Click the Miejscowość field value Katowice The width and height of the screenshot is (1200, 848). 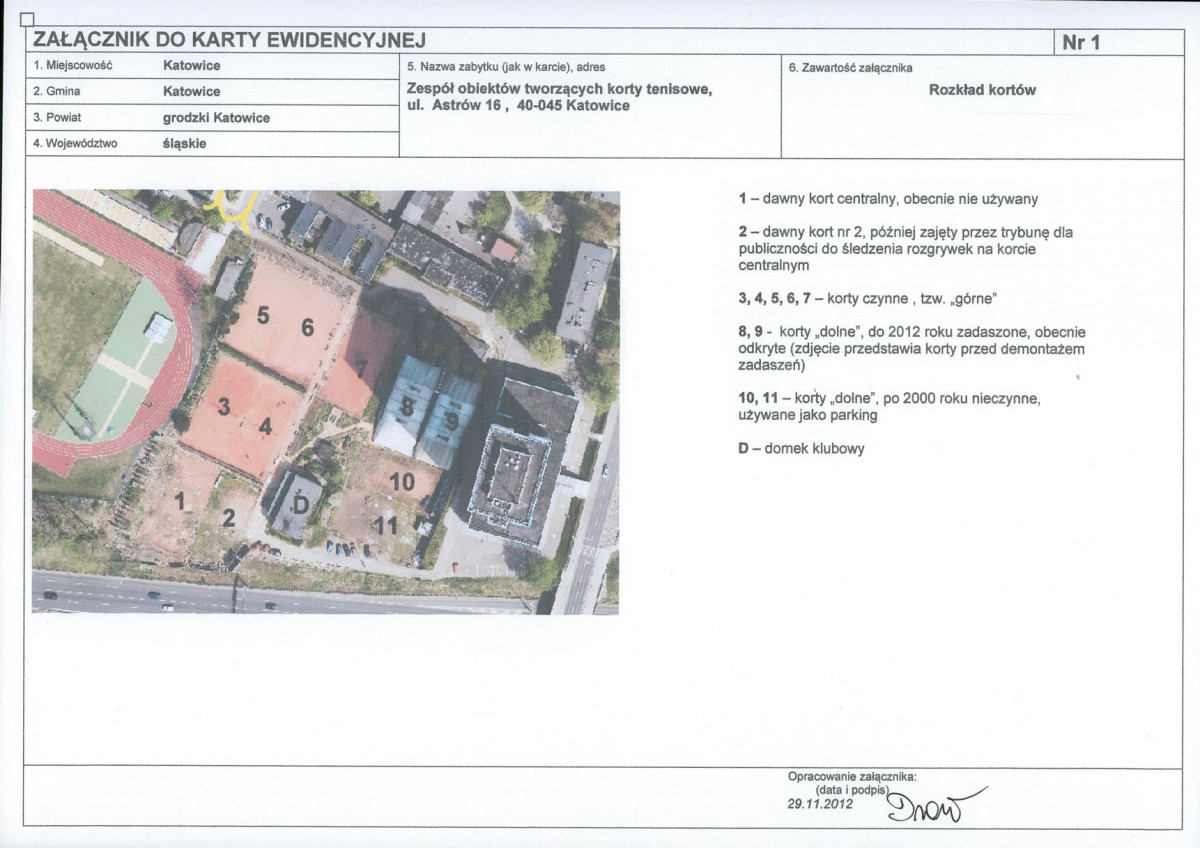point(191,65)
